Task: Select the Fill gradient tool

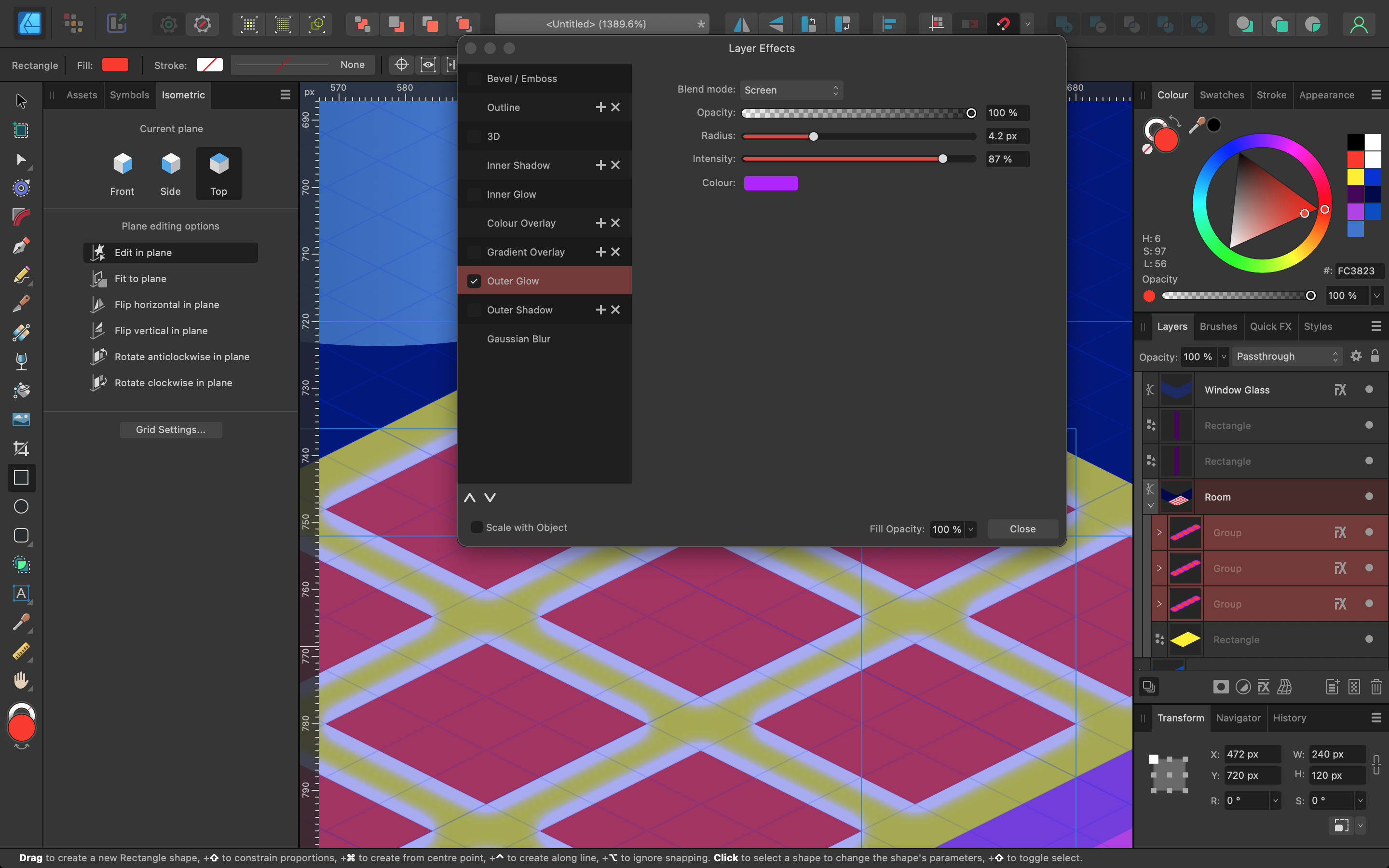Action: coord(21,332)
